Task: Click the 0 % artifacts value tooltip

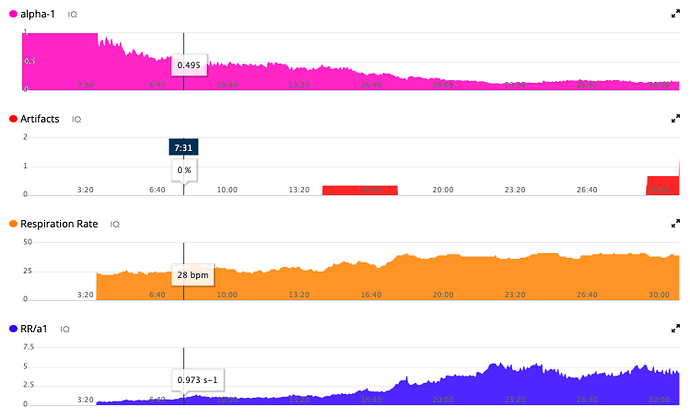Action: tap(184, 170)
